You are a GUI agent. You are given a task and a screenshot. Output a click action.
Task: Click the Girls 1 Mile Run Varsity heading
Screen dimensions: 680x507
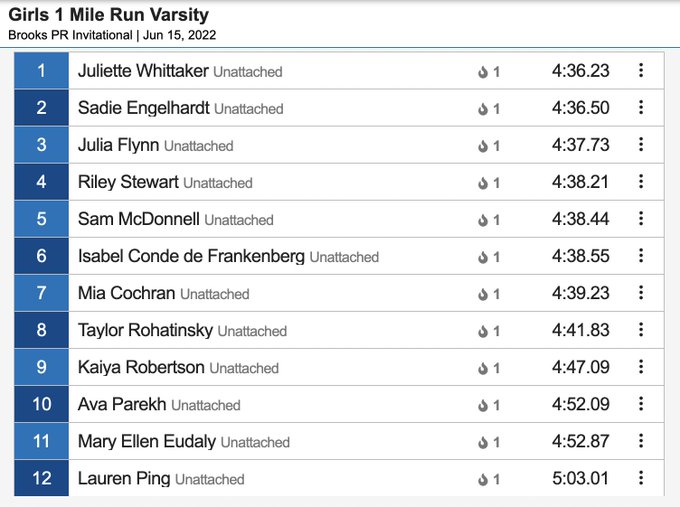click(108, 15)
